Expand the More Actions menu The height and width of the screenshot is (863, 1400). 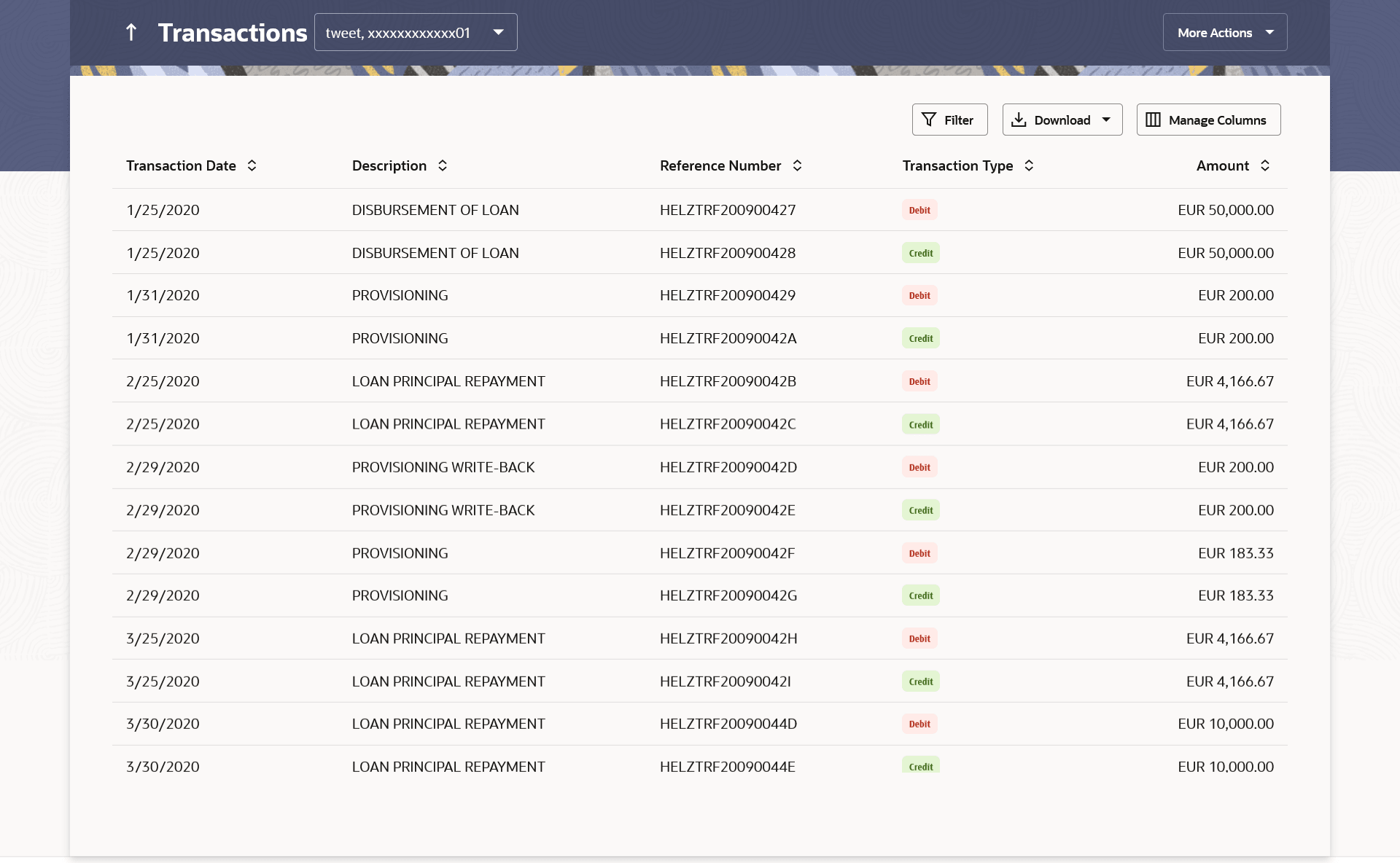(1225, 32)
